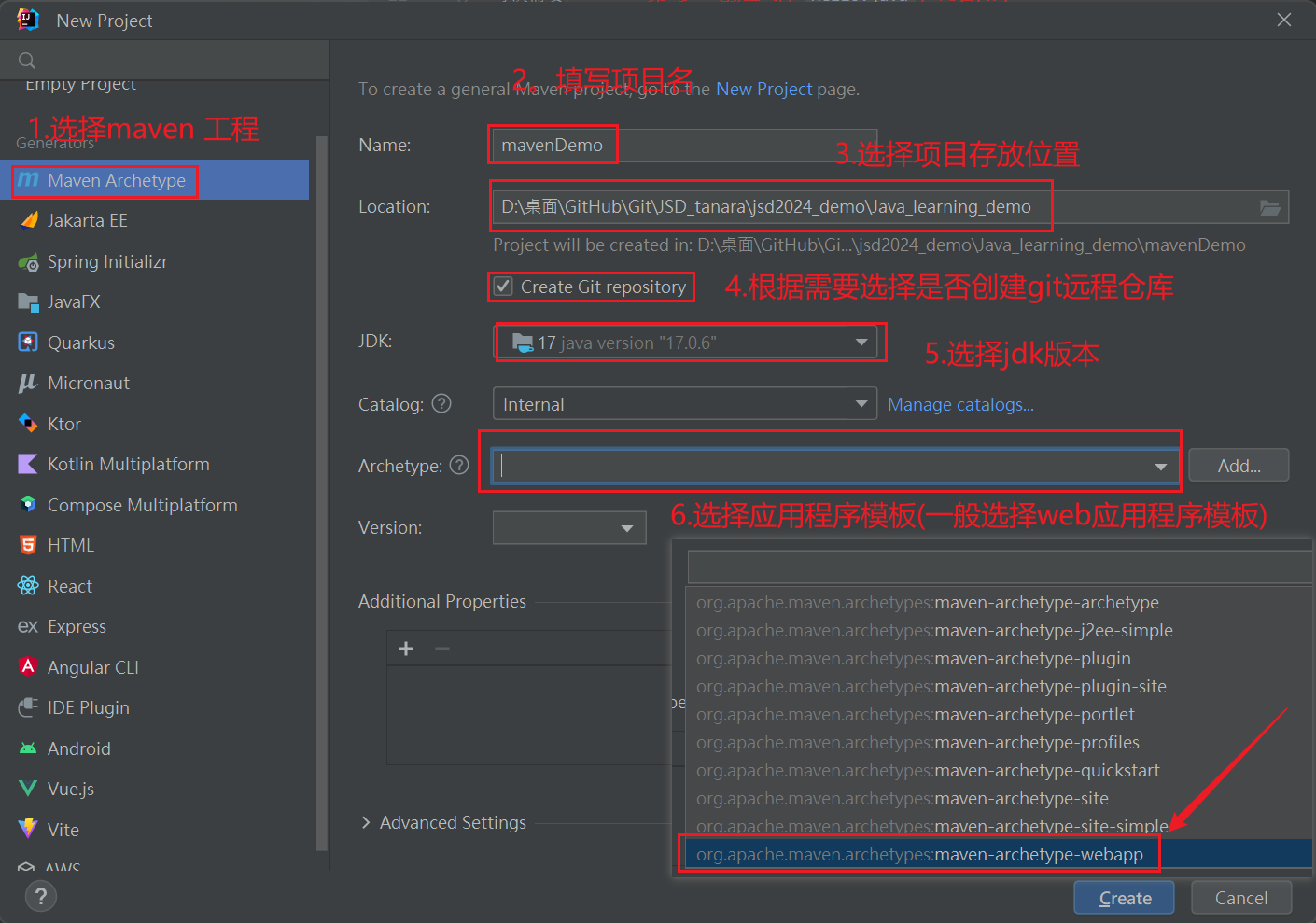Select maven-archetype-site entry
The width and height of the screenshot is (1316, 923).
[999, 798]
